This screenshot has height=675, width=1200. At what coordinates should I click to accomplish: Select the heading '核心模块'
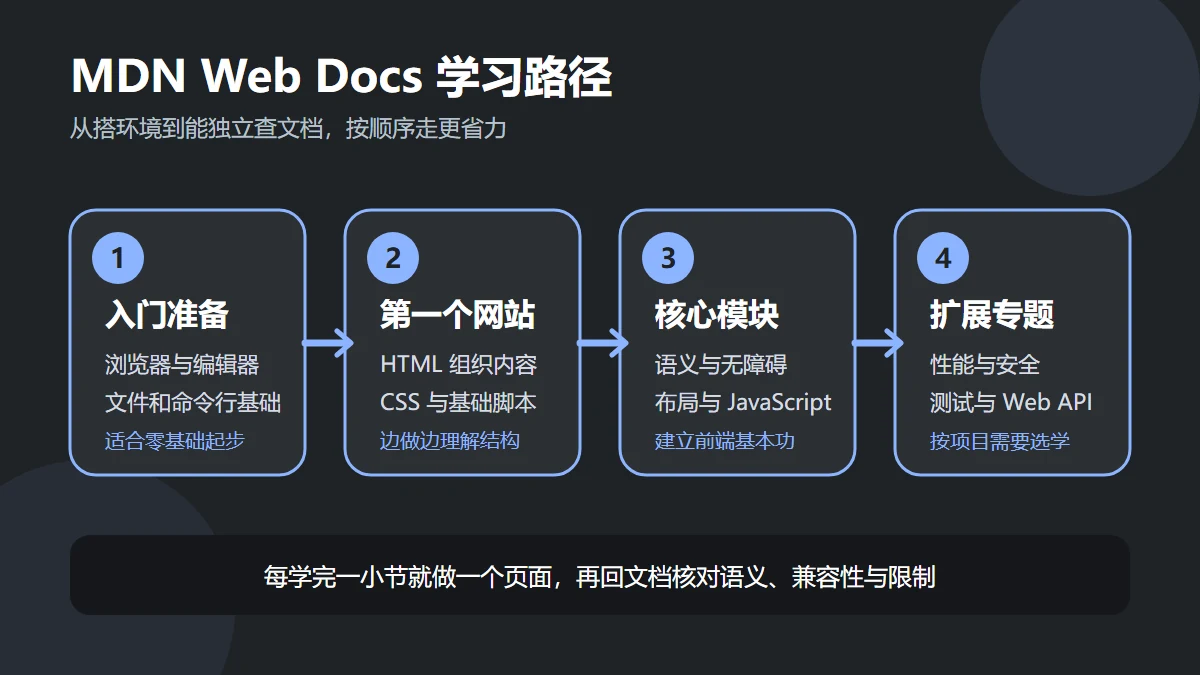[x=717, y=315]
